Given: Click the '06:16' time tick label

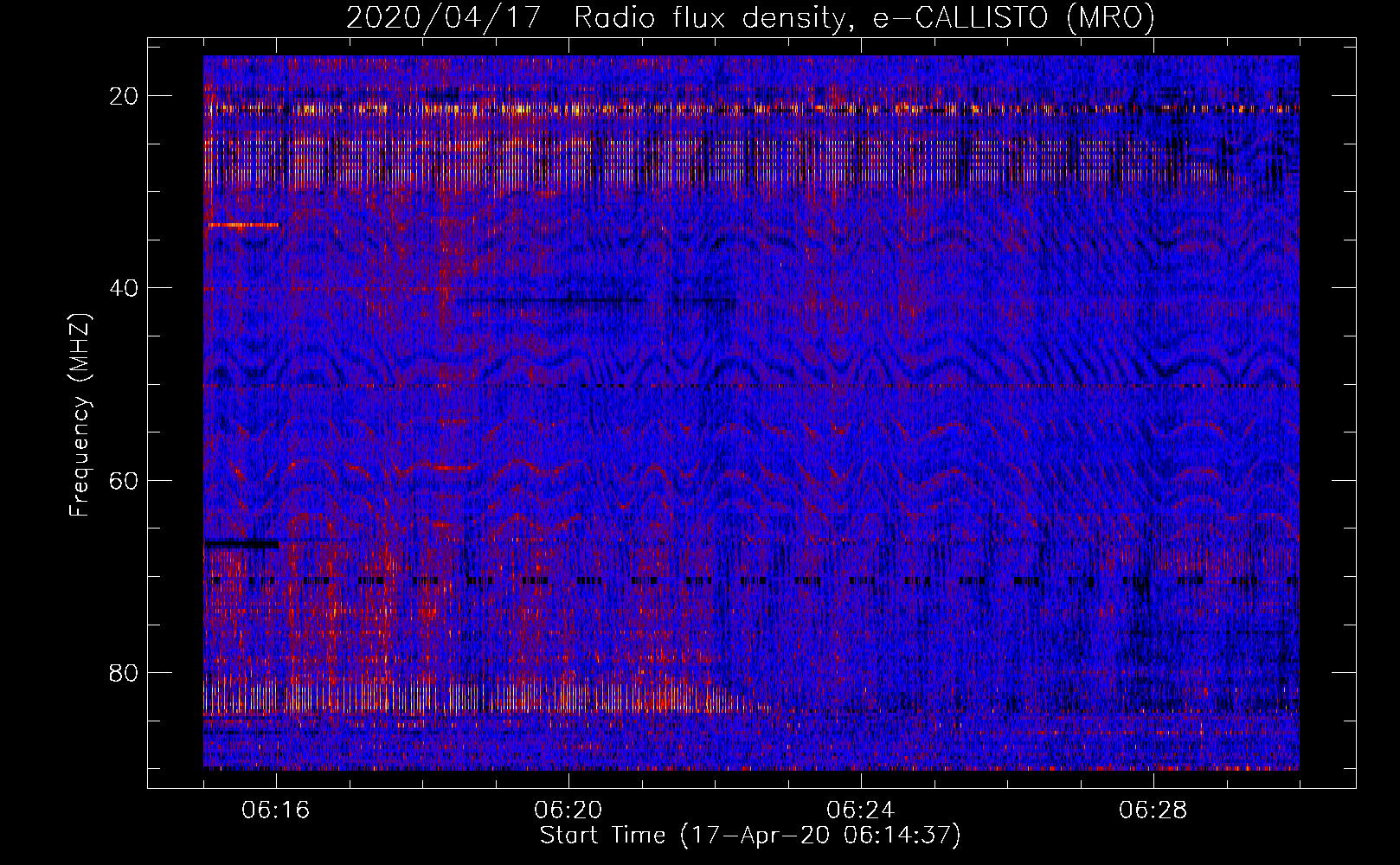Looking at the screenshot, I should point(276,811).
